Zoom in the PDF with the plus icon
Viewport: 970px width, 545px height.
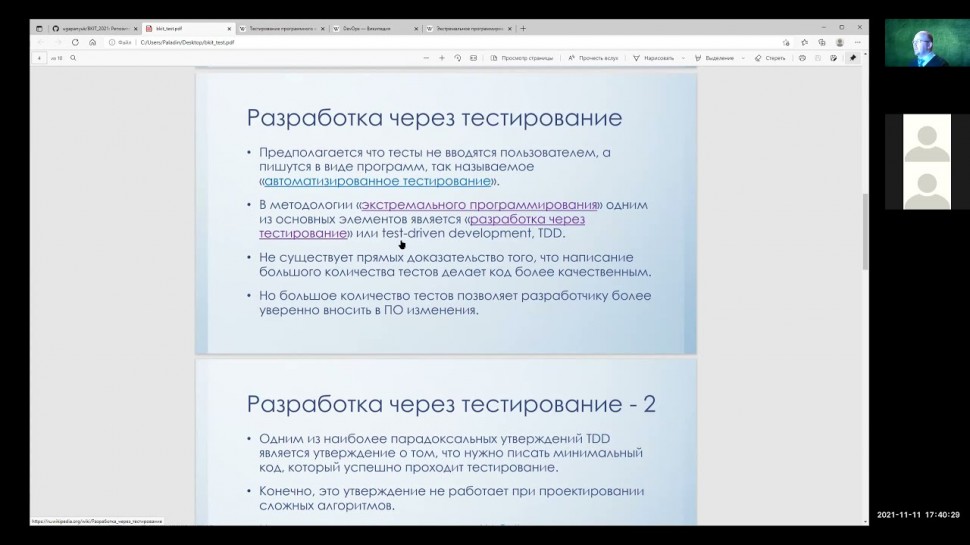tap(442, 58)
